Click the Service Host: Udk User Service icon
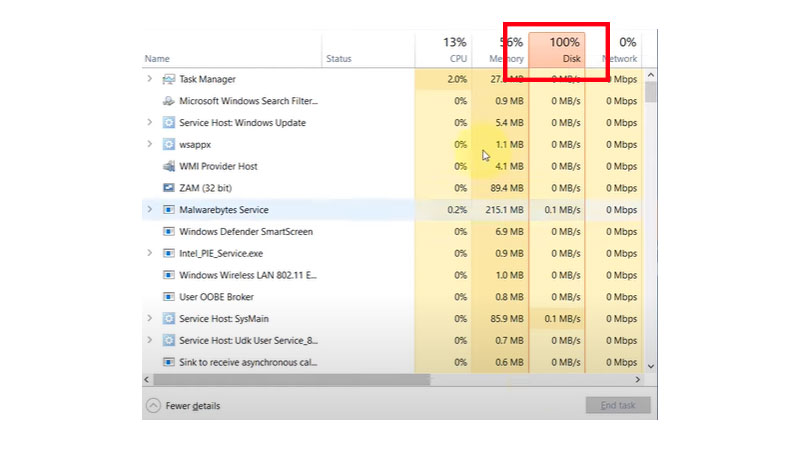The height and width of the screenshot is (450, 800). [x=168, y=340]
